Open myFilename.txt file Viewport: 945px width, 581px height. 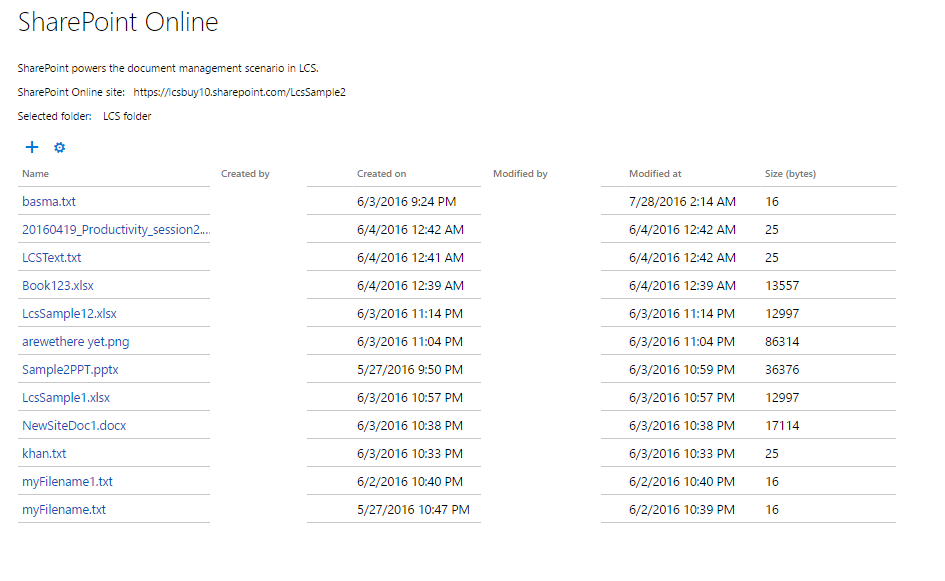64,510
